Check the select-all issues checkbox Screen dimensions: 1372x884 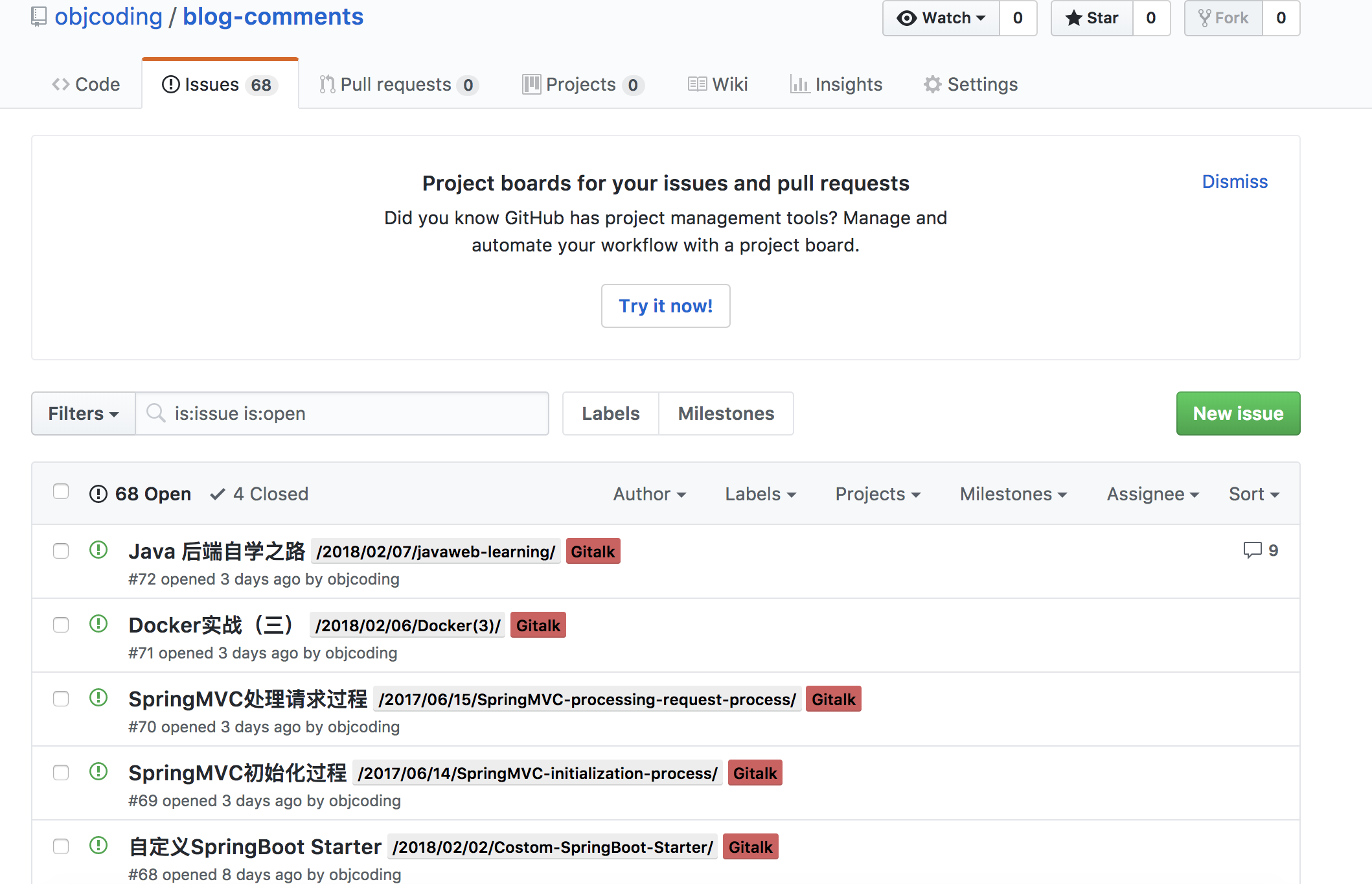pyautogui.click(x=61, y=492)
